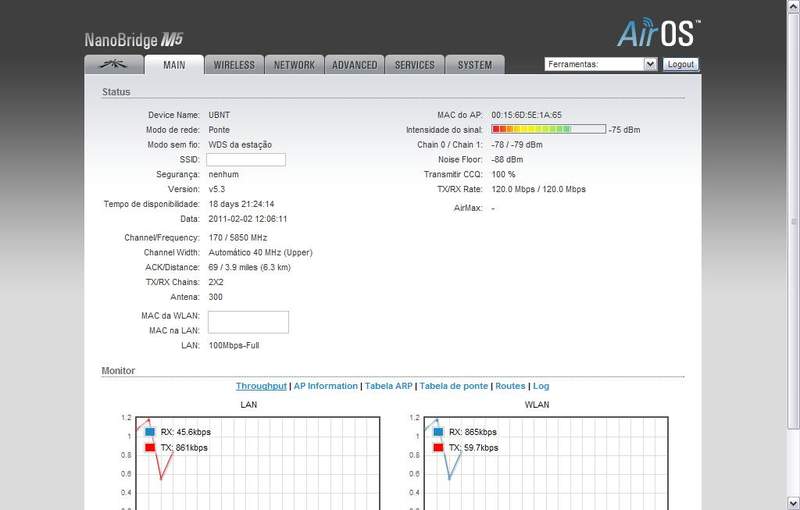Click the browser scrollbar up arrow
800x510 pixels.
[x=794, y=6]
